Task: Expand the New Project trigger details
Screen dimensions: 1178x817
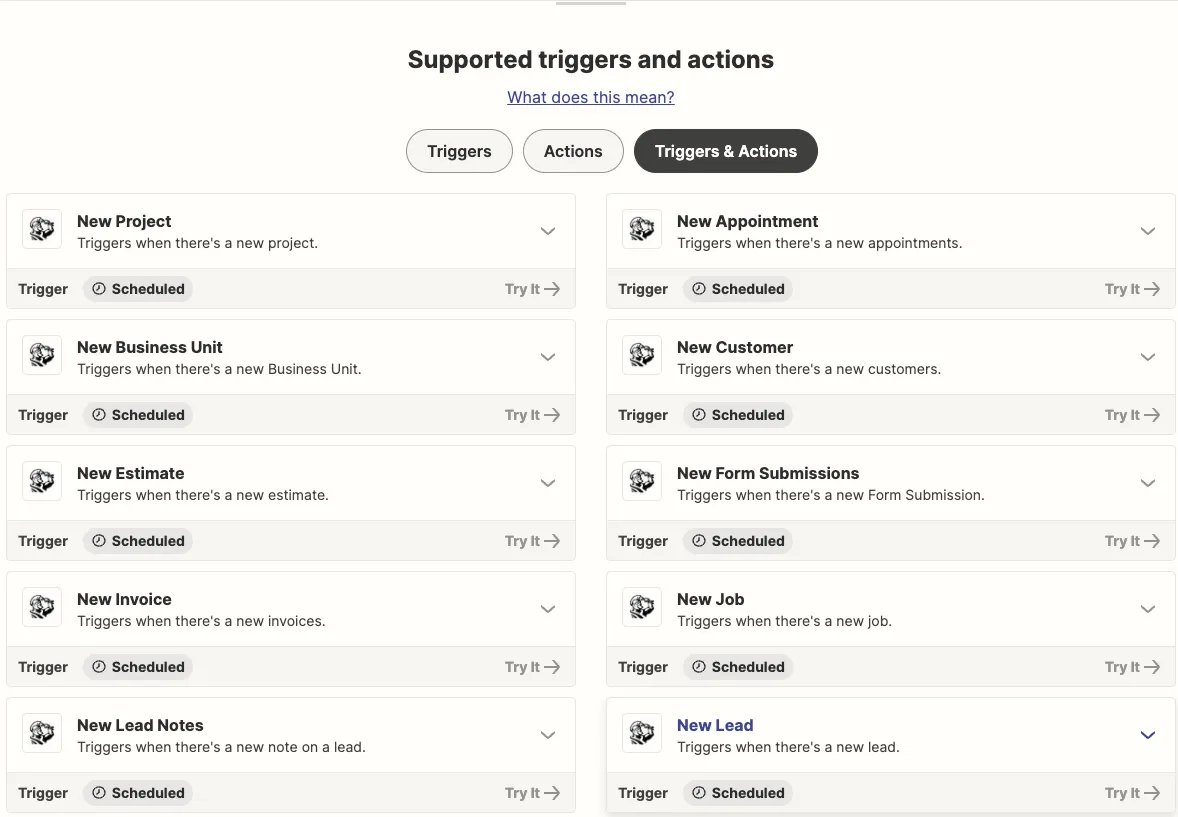Action: (548, 231)
